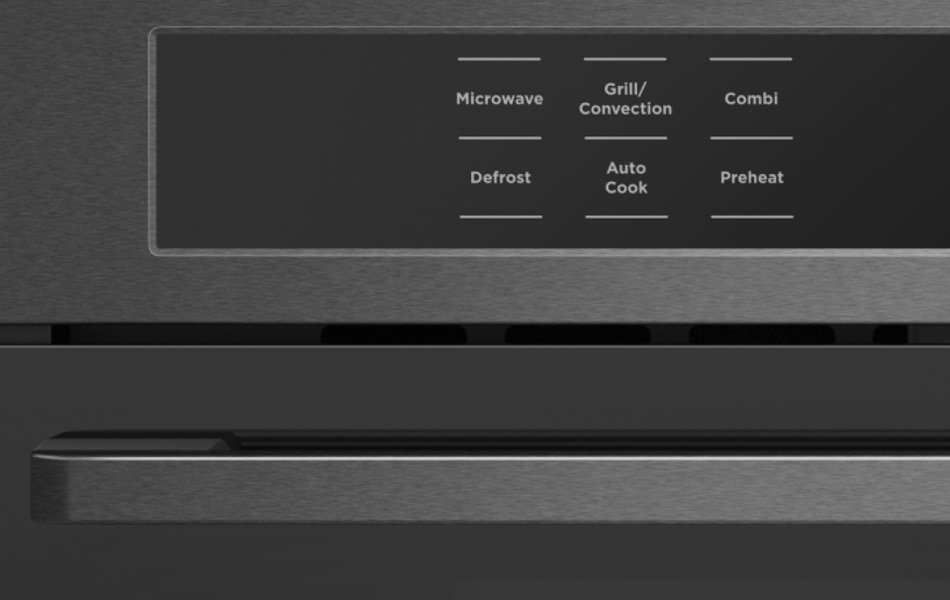Click the leftmost vent slot above the door
The width and height of the screenshot is (950, 600).
tap(393, 335)
